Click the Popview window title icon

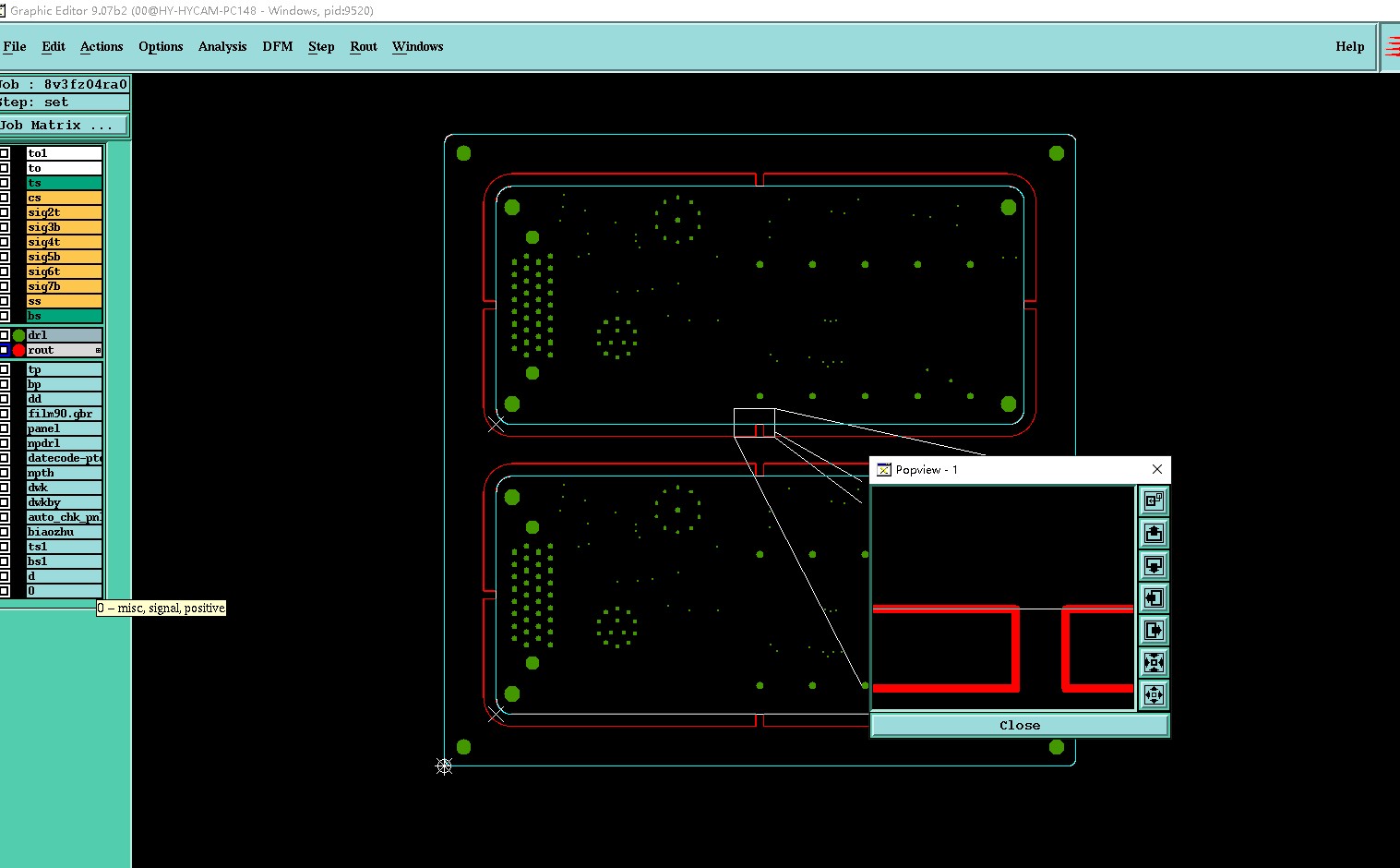pyautogui.click(x=883, y=470)
